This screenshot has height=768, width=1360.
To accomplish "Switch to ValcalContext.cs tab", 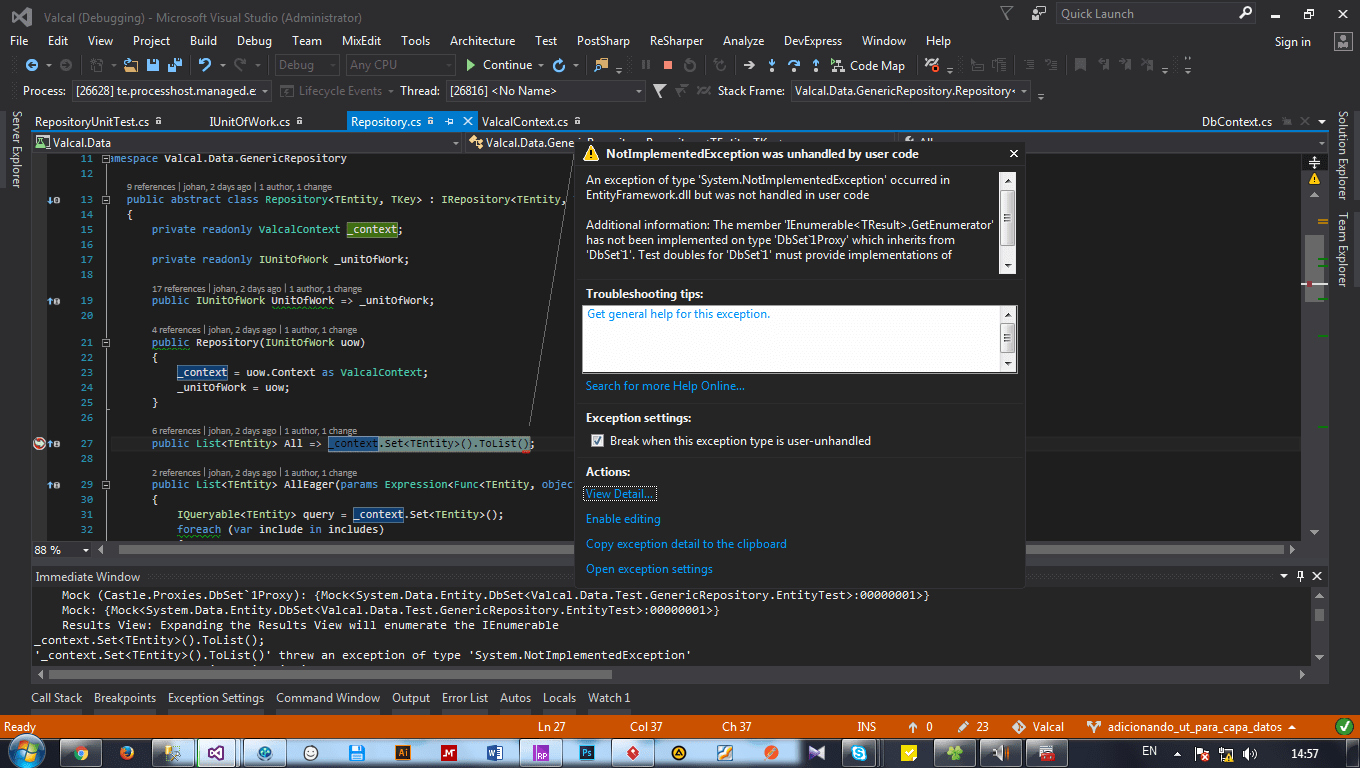I will (524, 122).
